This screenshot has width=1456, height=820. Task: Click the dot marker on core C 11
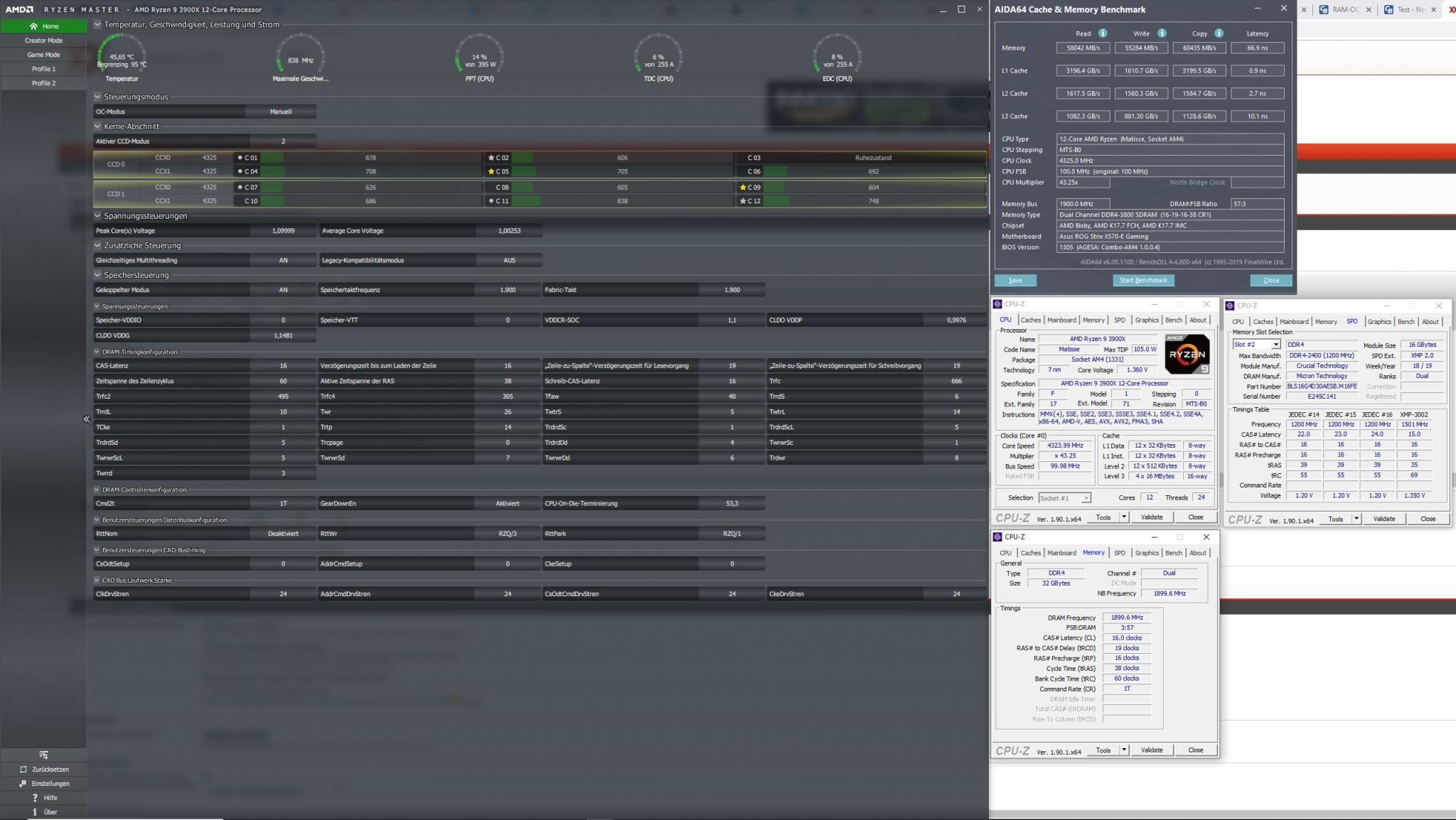[x=491, y=201]
